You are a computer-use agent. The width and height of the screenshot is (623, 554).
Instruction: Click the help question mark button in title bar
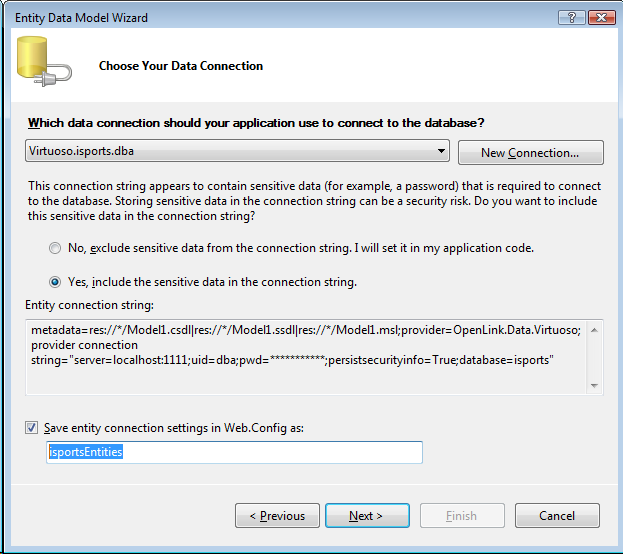tap(571, 18)
